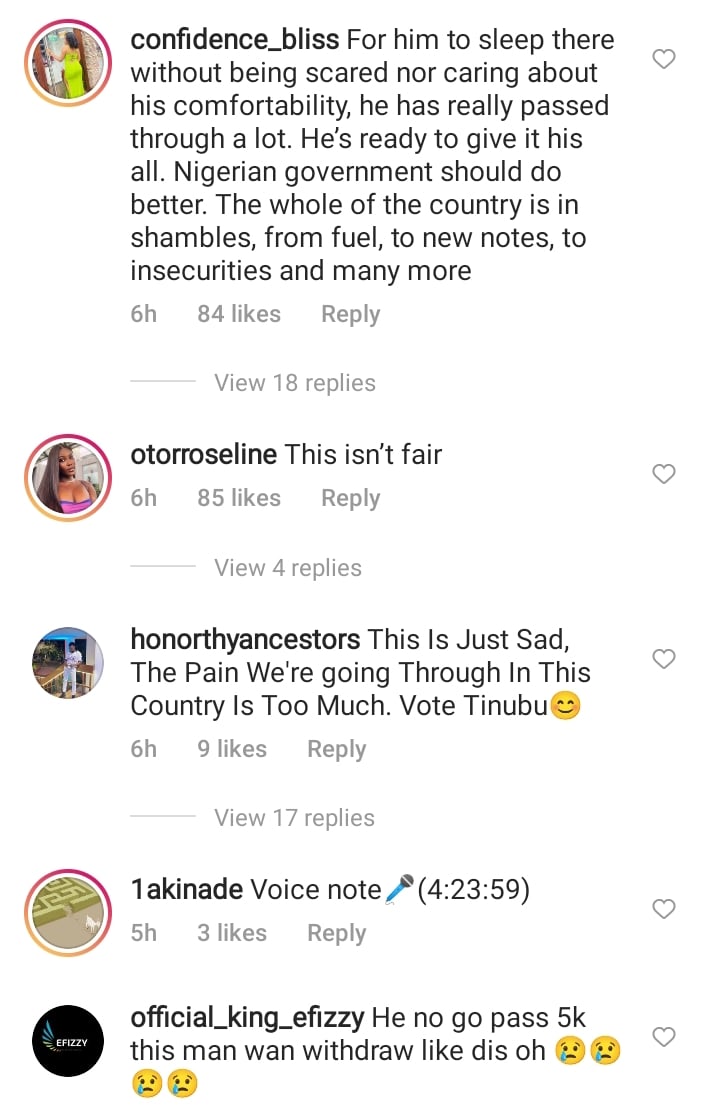View who gave otorroseline 85 likes

239,498
